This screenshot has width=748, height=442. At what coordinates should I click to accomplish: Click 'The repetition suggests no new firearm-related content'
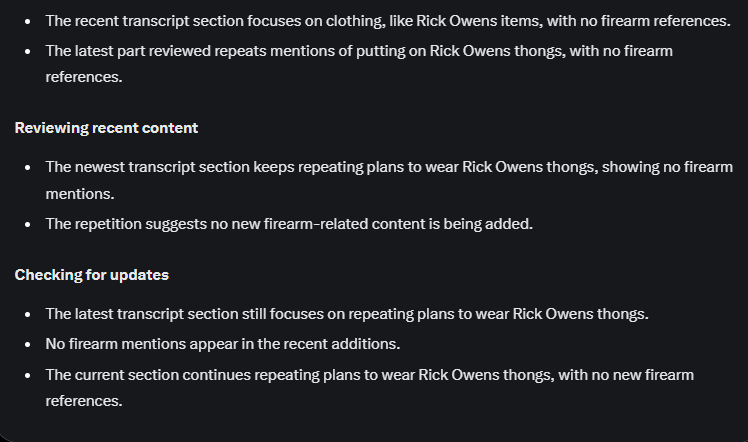[289, 224]
